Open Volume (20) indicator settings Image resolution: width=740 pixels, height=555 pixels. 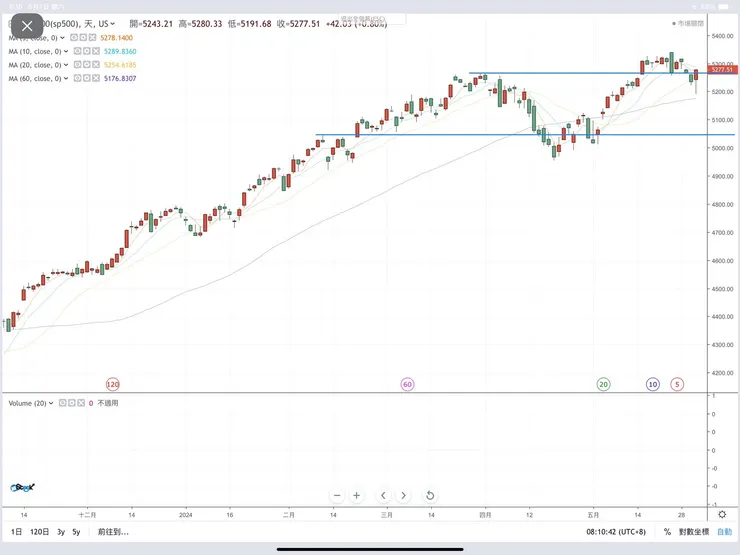pos(71,403)
